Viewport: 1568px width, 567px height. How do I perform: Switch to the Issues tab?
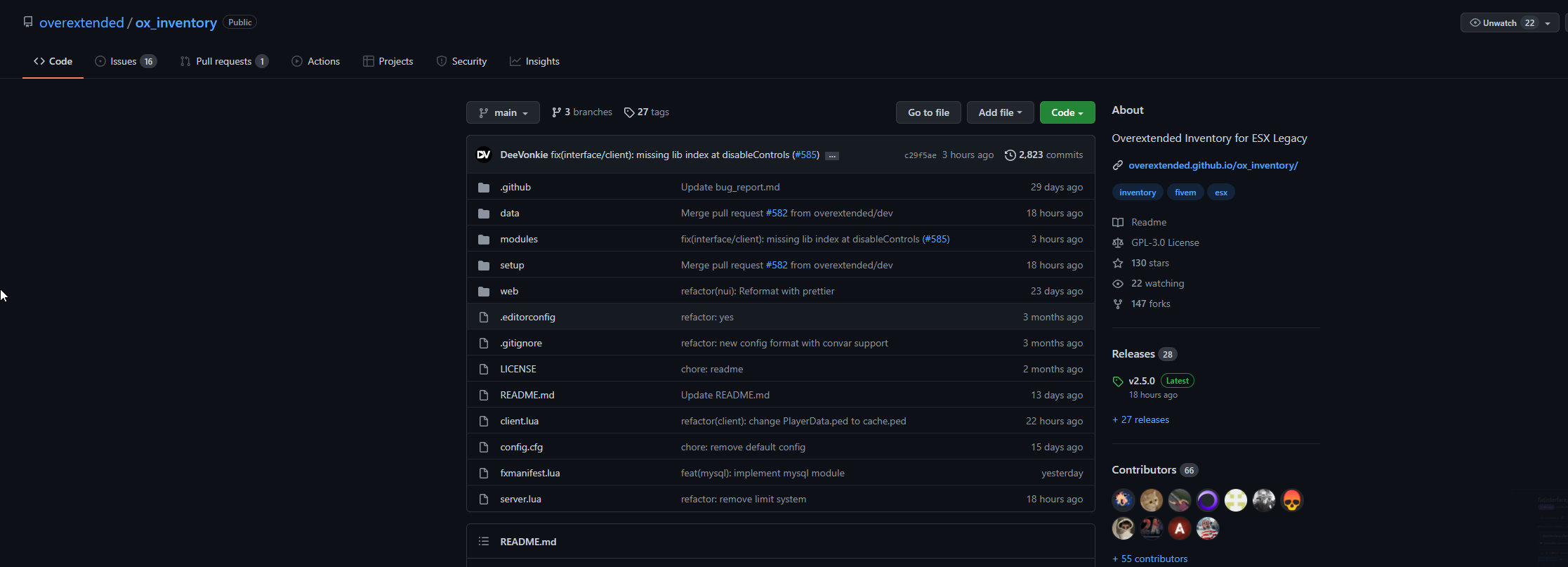tap(125, 62)
